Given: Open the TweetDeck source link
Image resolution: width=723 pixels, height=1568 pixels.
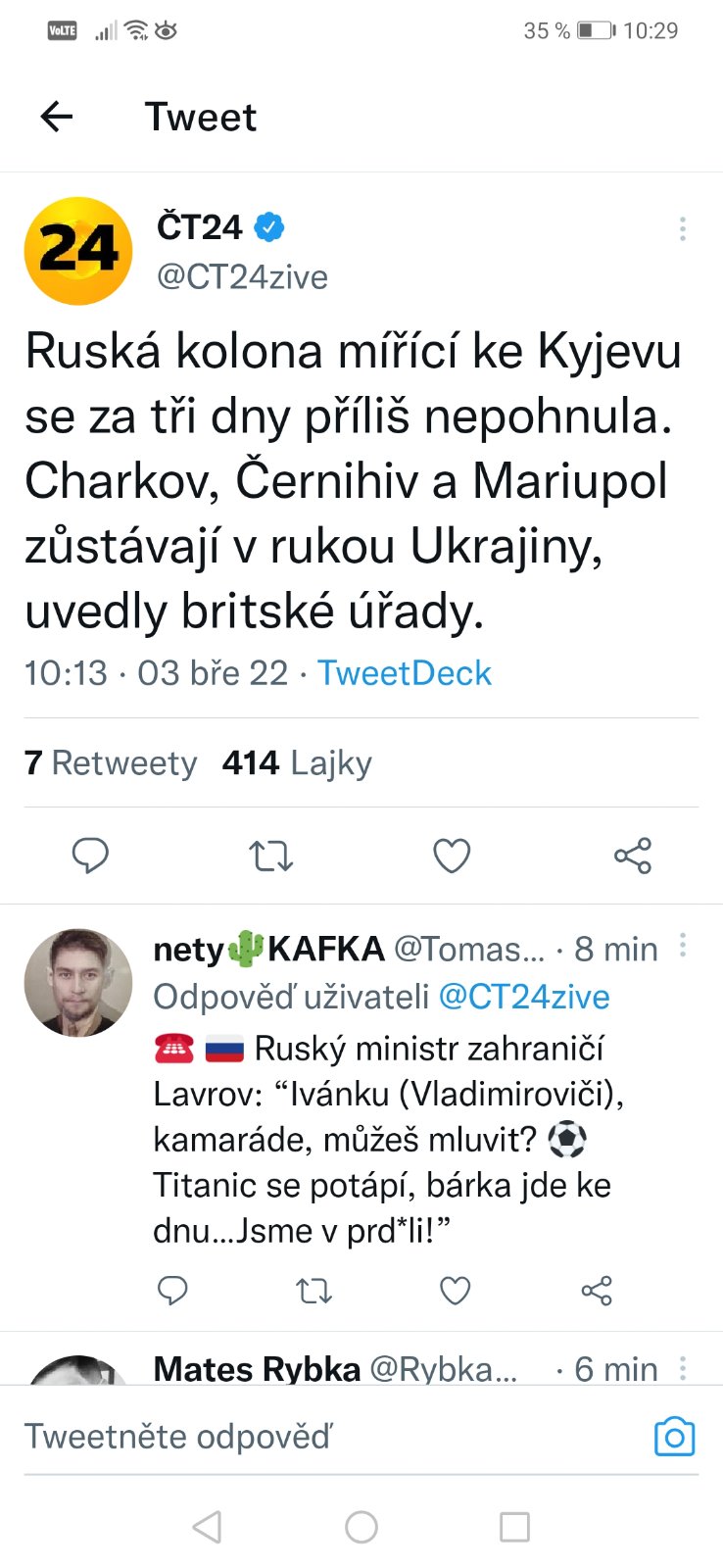Looking at the screenshot, I should pos(404,673).
